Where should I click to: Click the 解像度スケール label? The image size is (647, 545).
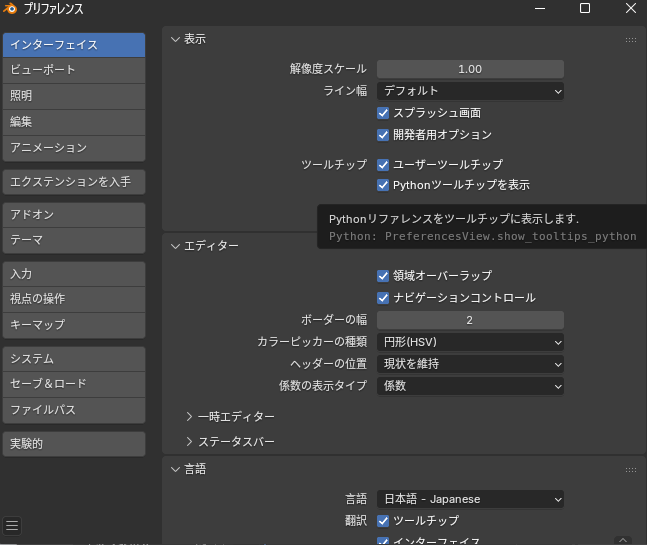pos(328,69)
